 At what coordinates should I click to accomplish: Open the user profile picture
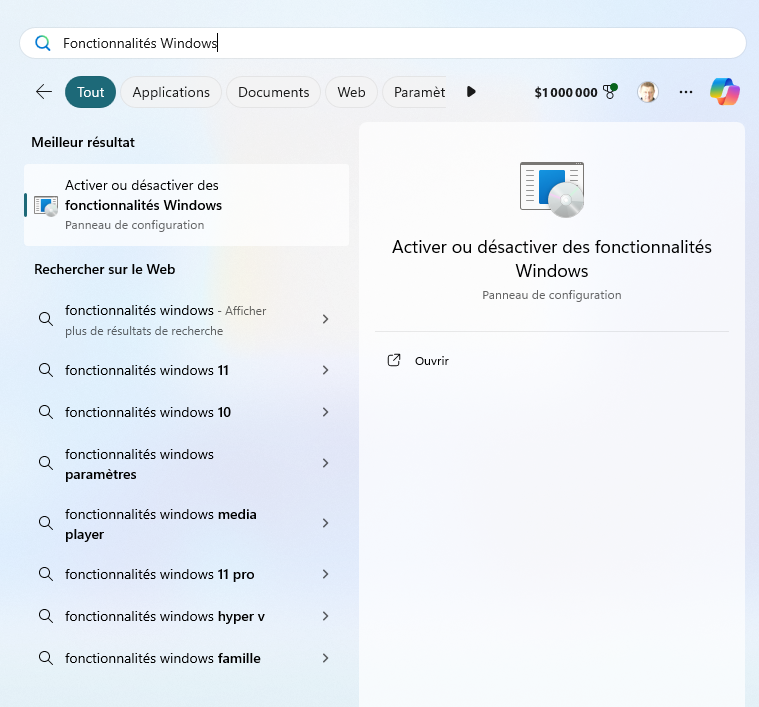pos(648,92)
